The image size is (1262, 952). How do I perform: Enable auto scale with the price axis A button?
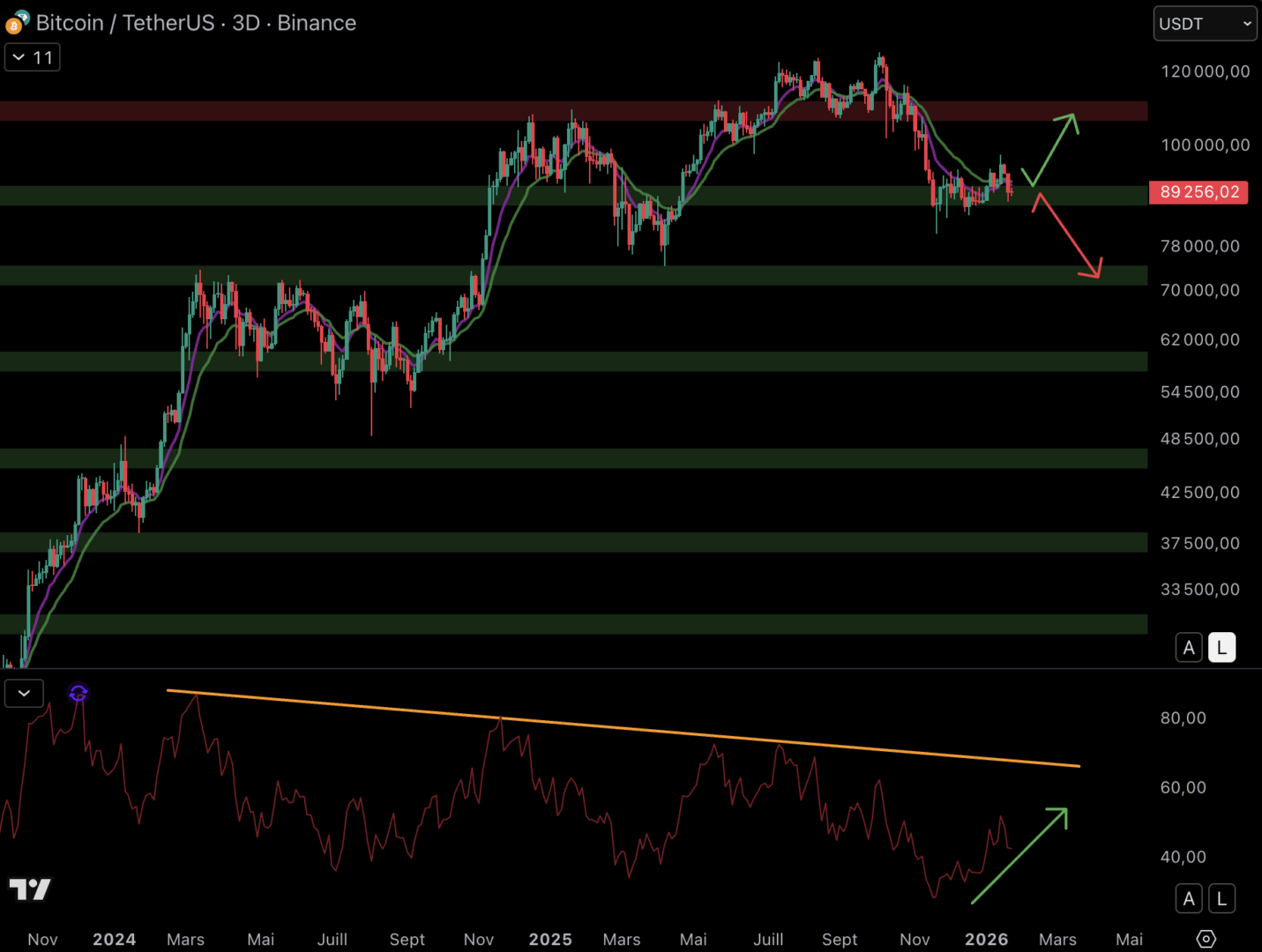(x=1189, y=647)
